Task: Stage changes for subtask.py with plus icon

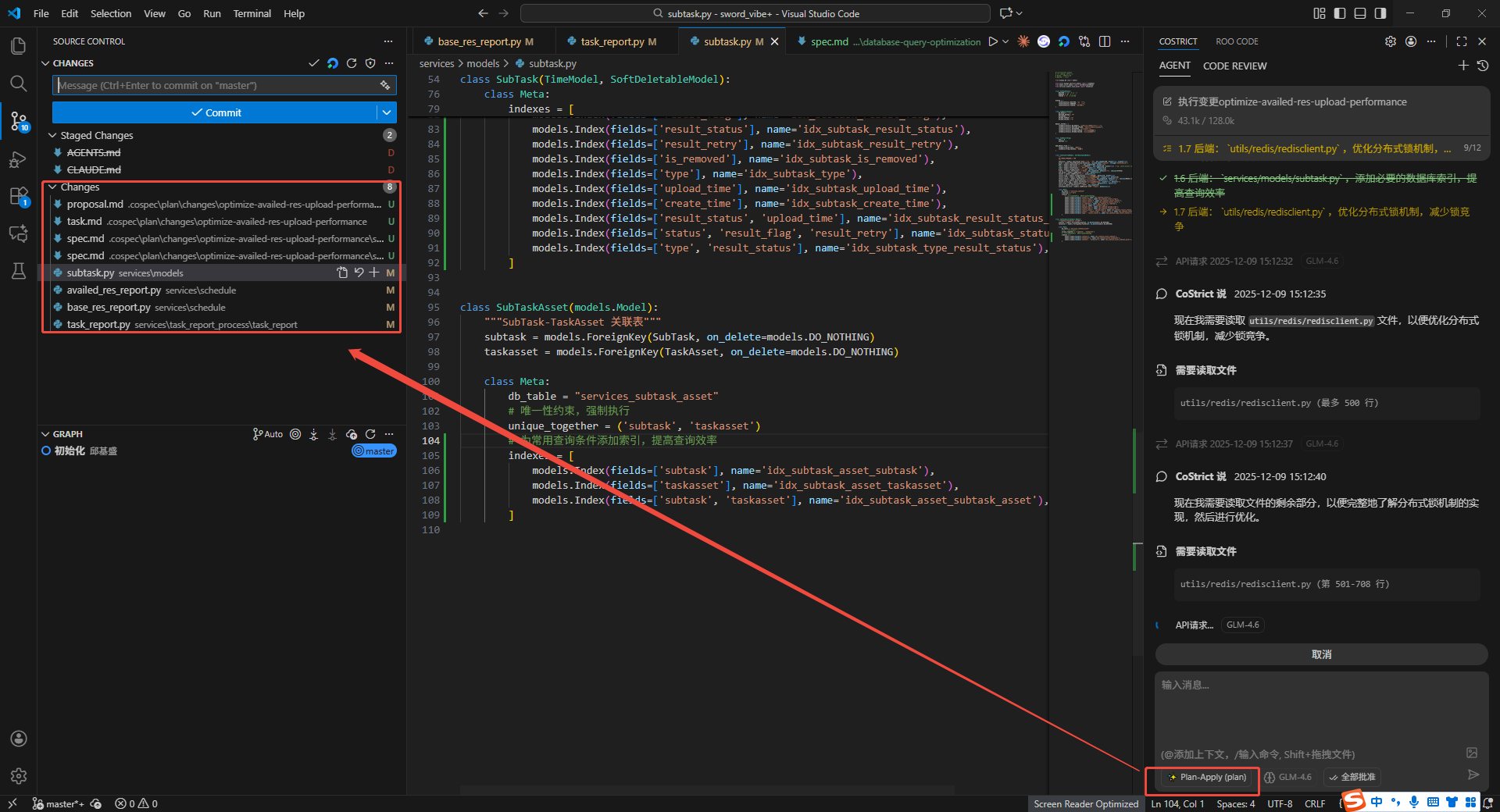Action: (374, 272)
